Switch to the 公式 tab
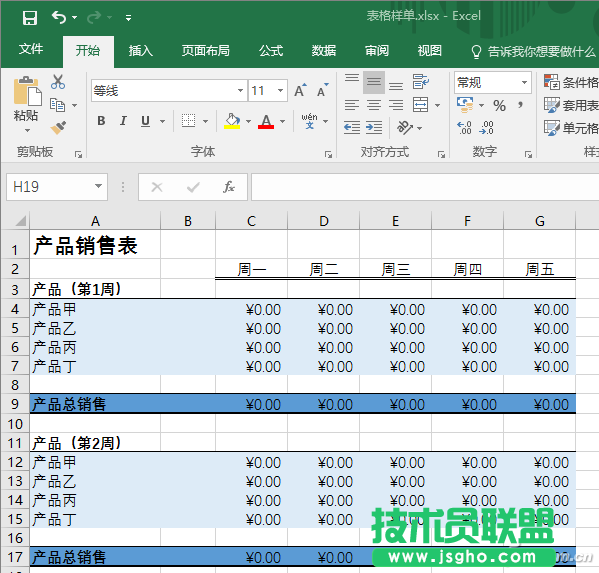Viewport: 599px width, 573px height. click(x=270, y=50)
